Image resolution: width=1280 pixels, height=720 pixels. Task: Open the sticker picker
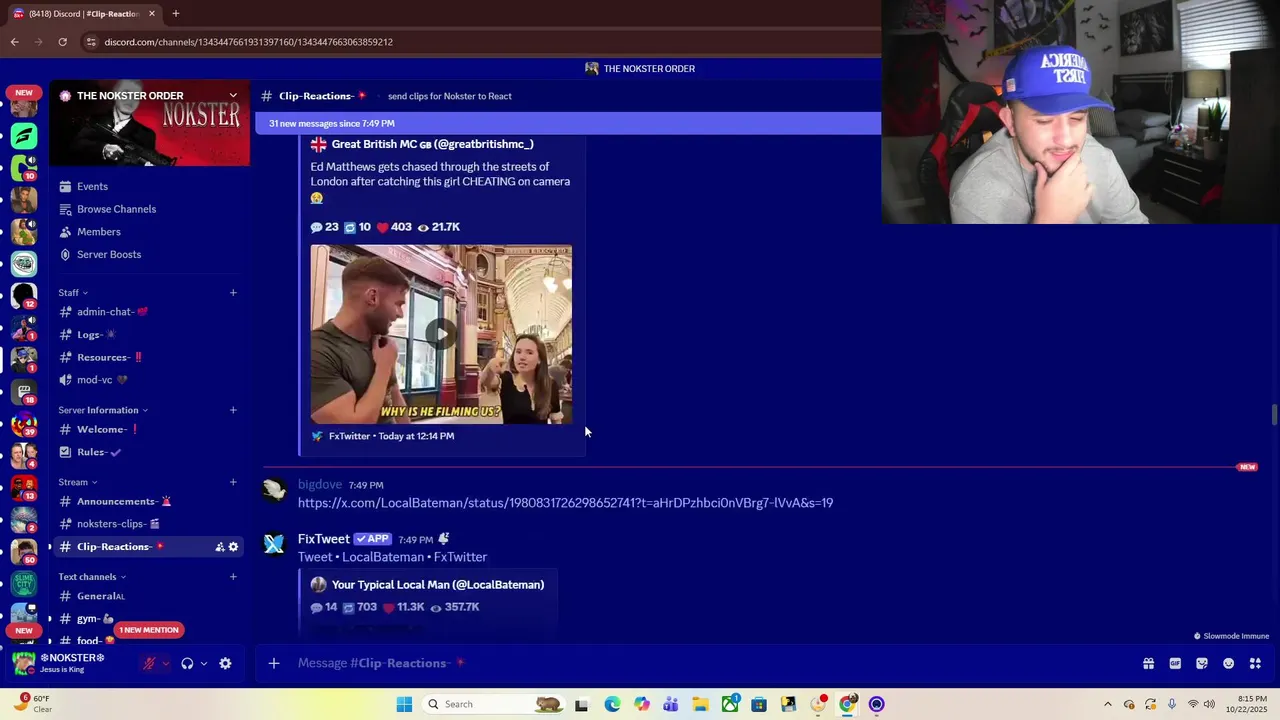[1202, 663]
